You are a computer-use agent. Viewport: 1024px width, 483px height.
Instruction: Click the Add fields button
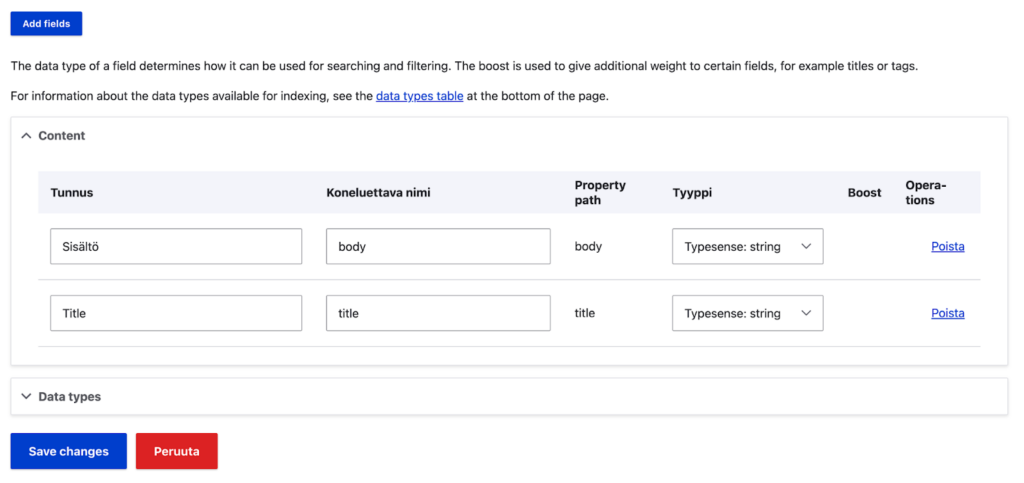(x=46, y=23)
